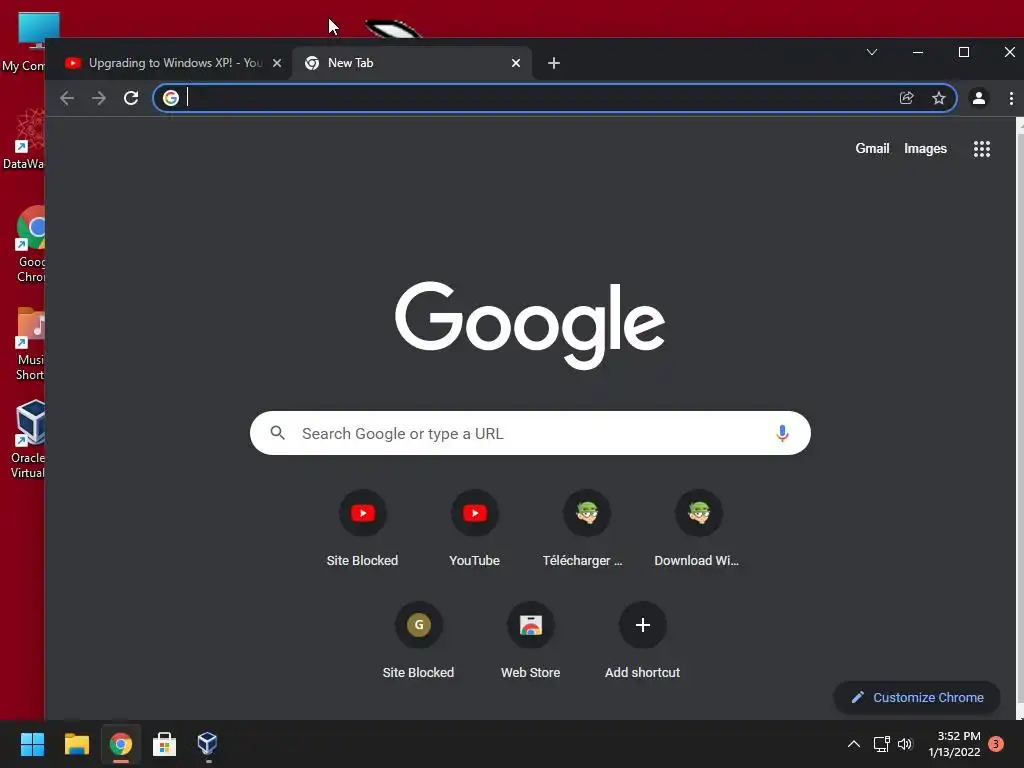Open the Chrome profile avatar menu
This screenshot has height=768, width=1024.
click(x=978, y=98)
